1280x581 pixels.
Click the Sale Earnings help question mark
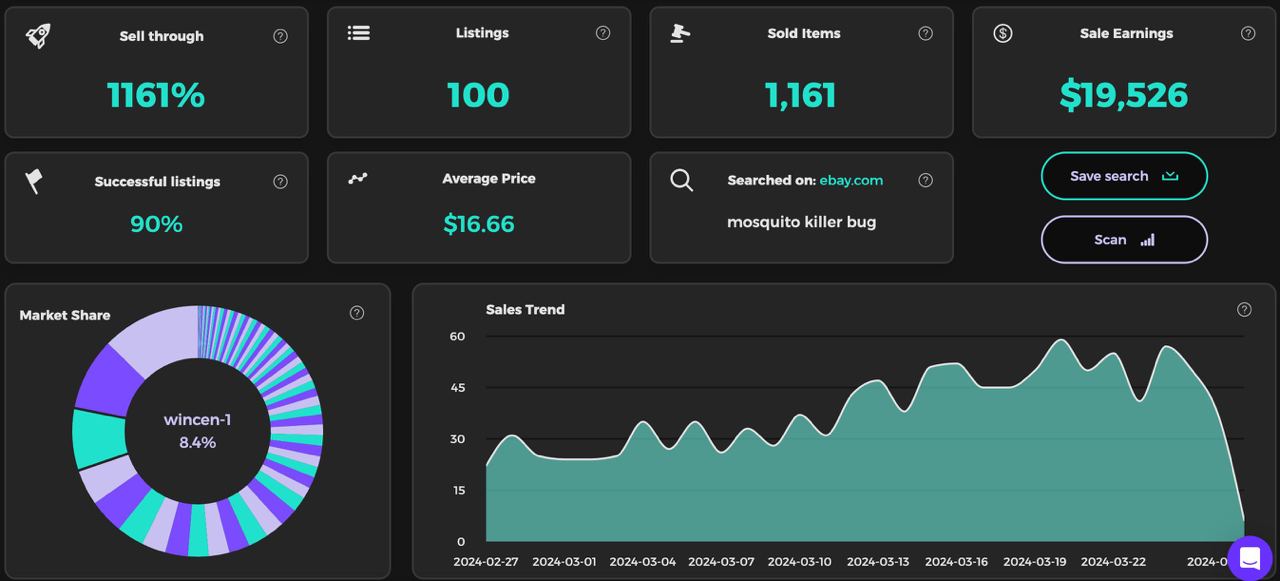point(1248,33)
